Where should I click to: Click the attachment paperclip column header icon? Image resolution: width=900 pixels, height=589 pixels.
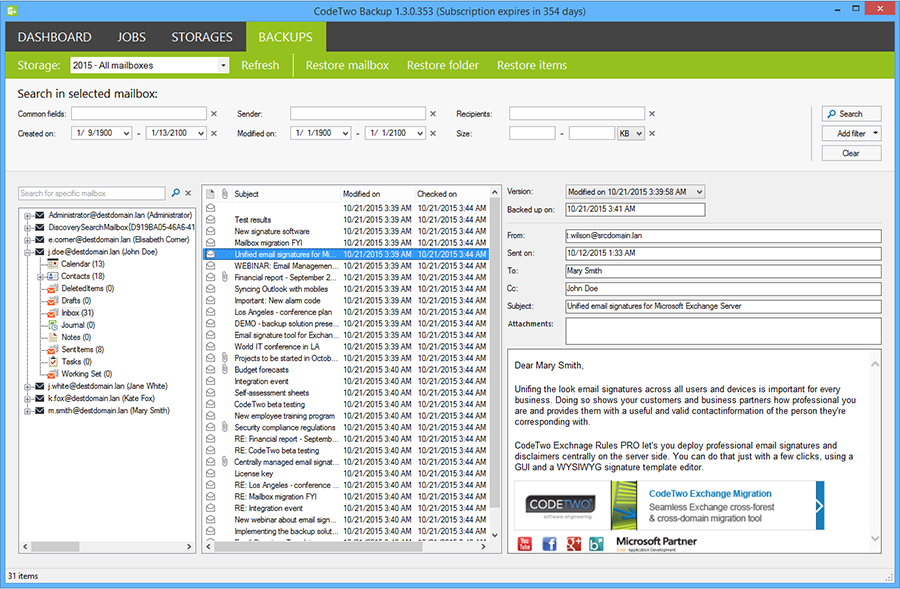tap(224, 194)
